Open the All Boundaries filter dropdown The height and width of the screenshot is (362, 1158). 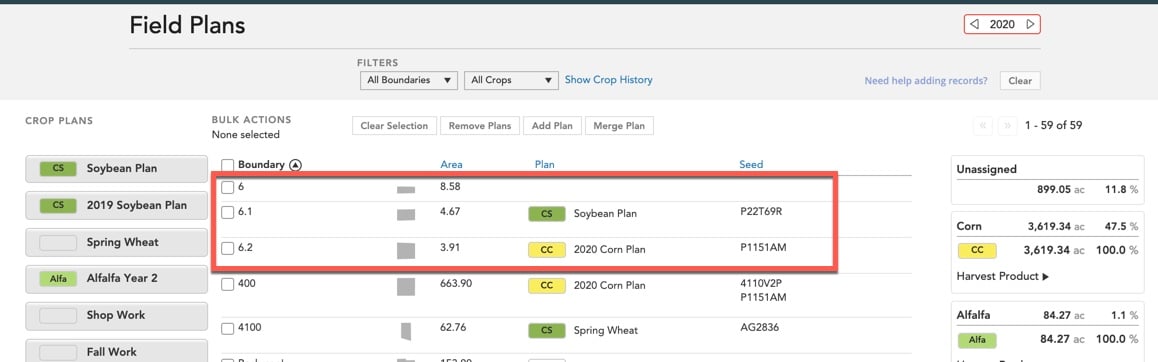pos(408,80)
